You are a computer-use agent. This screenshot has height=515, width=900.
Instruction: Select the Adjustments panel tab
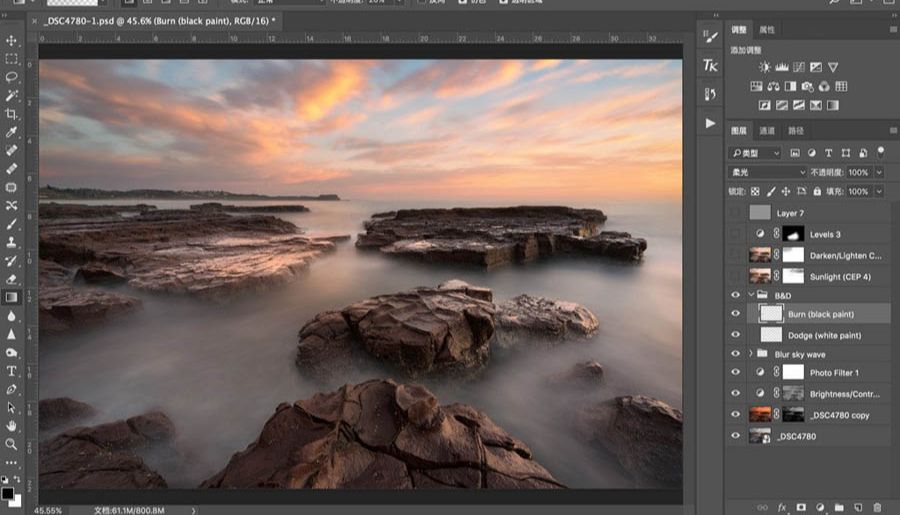pyautogui.click(x=739, y=30)
